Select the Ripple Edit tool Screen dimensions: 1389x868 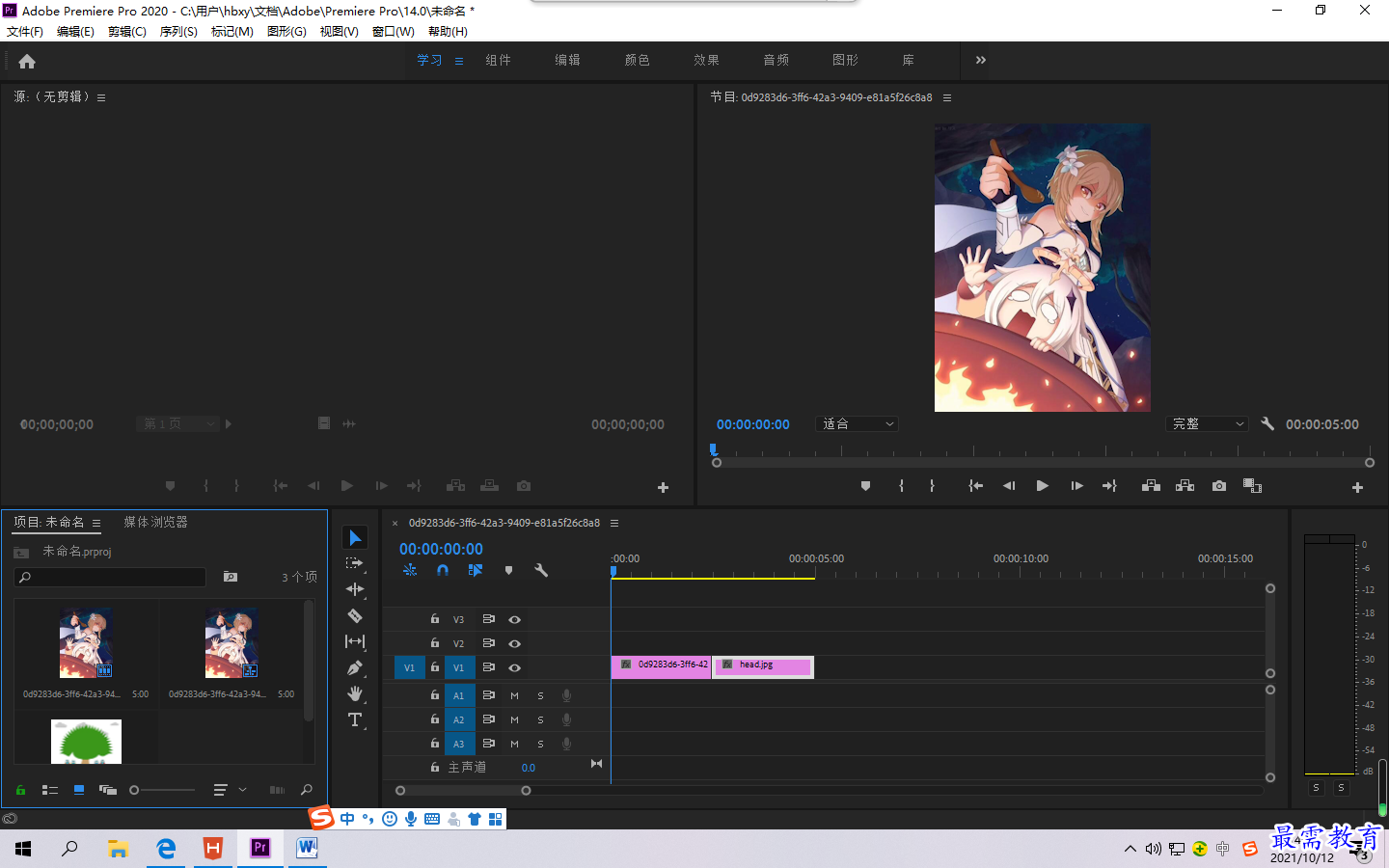(355, 589)
